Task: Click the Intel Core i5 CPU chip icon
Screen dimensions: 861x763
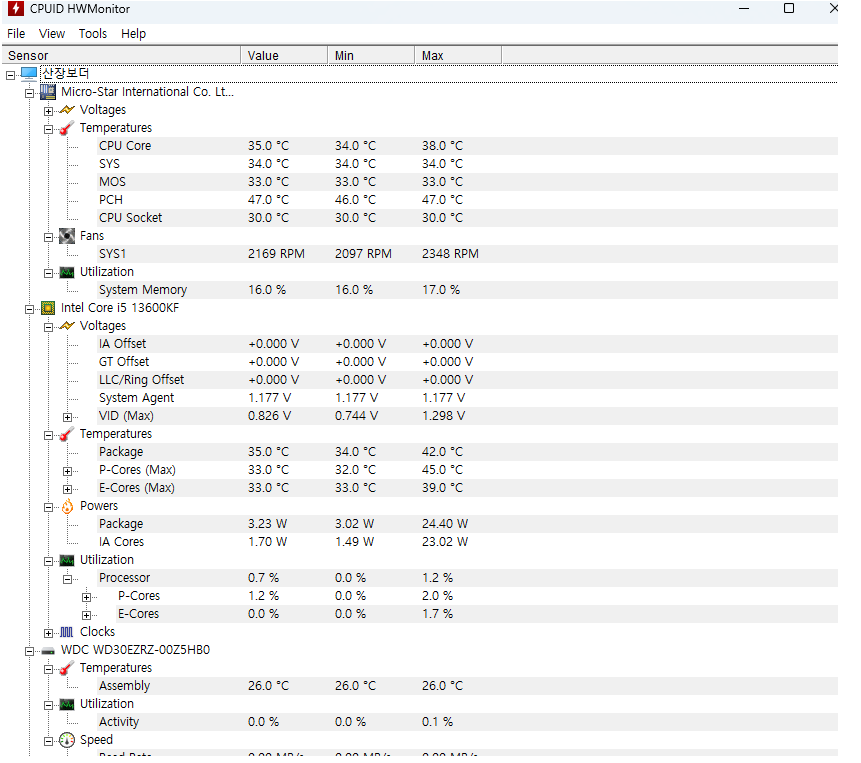Action: (48, 308)
